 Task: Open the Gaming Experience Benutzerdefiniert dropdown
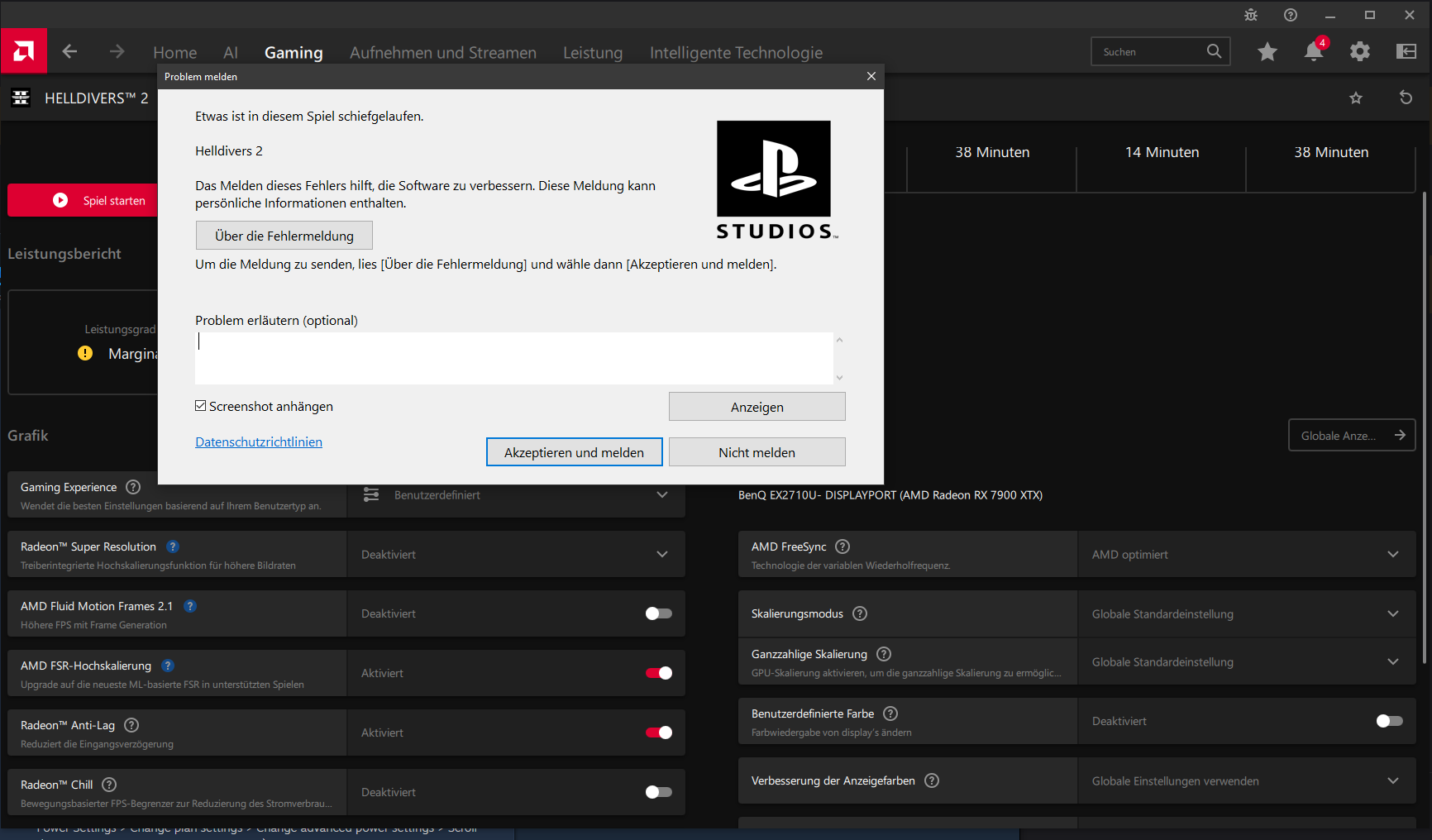coord(516,495)
